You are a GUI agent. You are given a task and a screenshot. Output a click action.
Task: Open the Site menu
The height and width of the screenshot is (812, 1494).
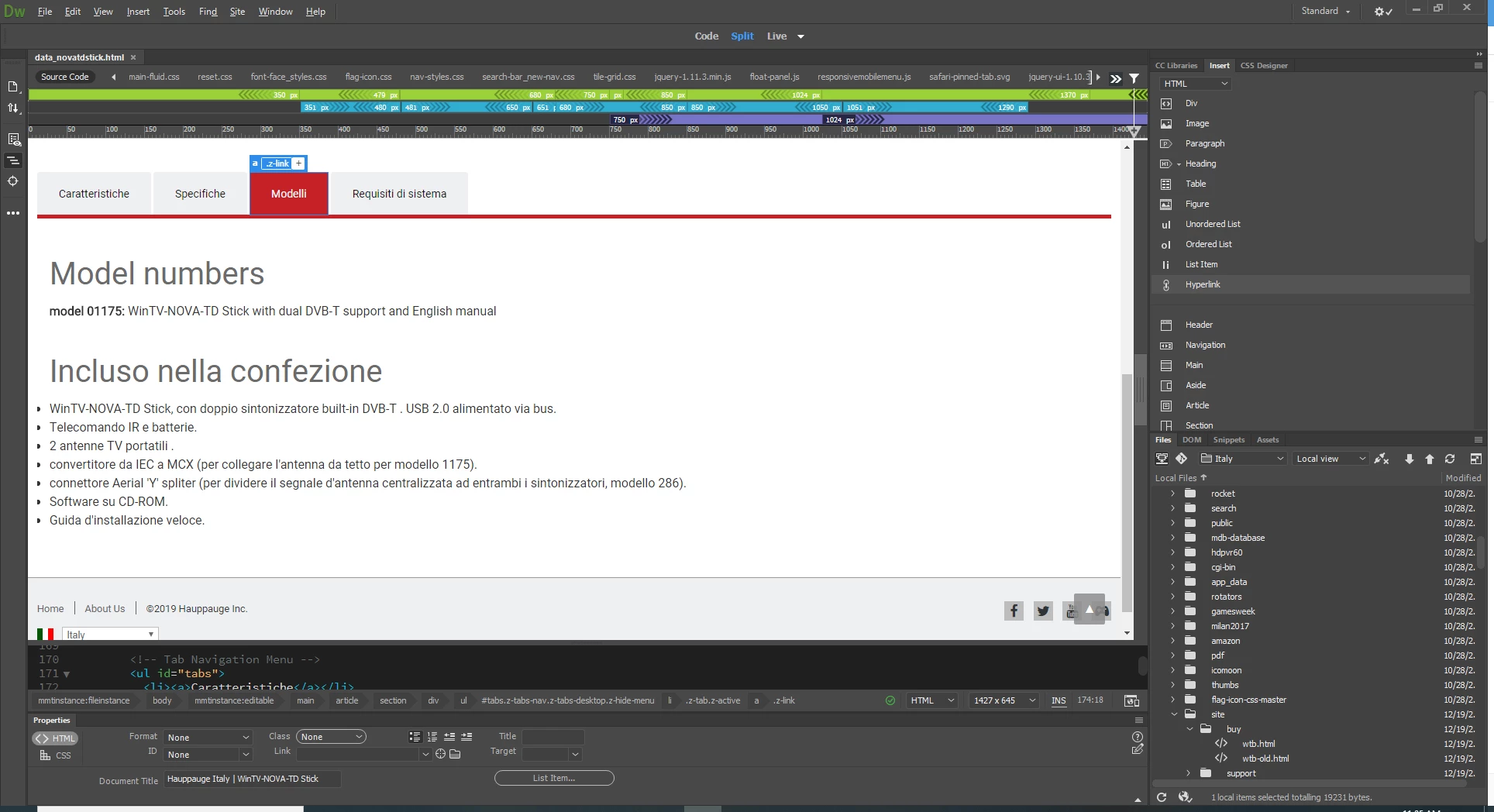pyautogui.click(x=237, y=12)
